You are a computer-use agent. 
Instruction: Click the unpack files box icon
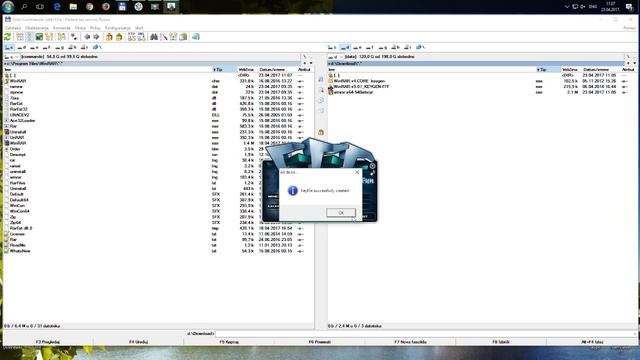pyautogui.click(x=119, y=37)
